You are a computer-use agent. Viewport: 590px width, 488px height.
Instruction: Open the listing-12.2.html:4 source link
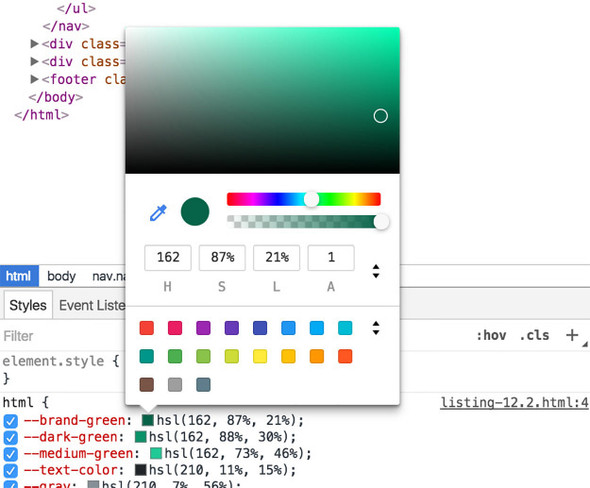point(514,403)
